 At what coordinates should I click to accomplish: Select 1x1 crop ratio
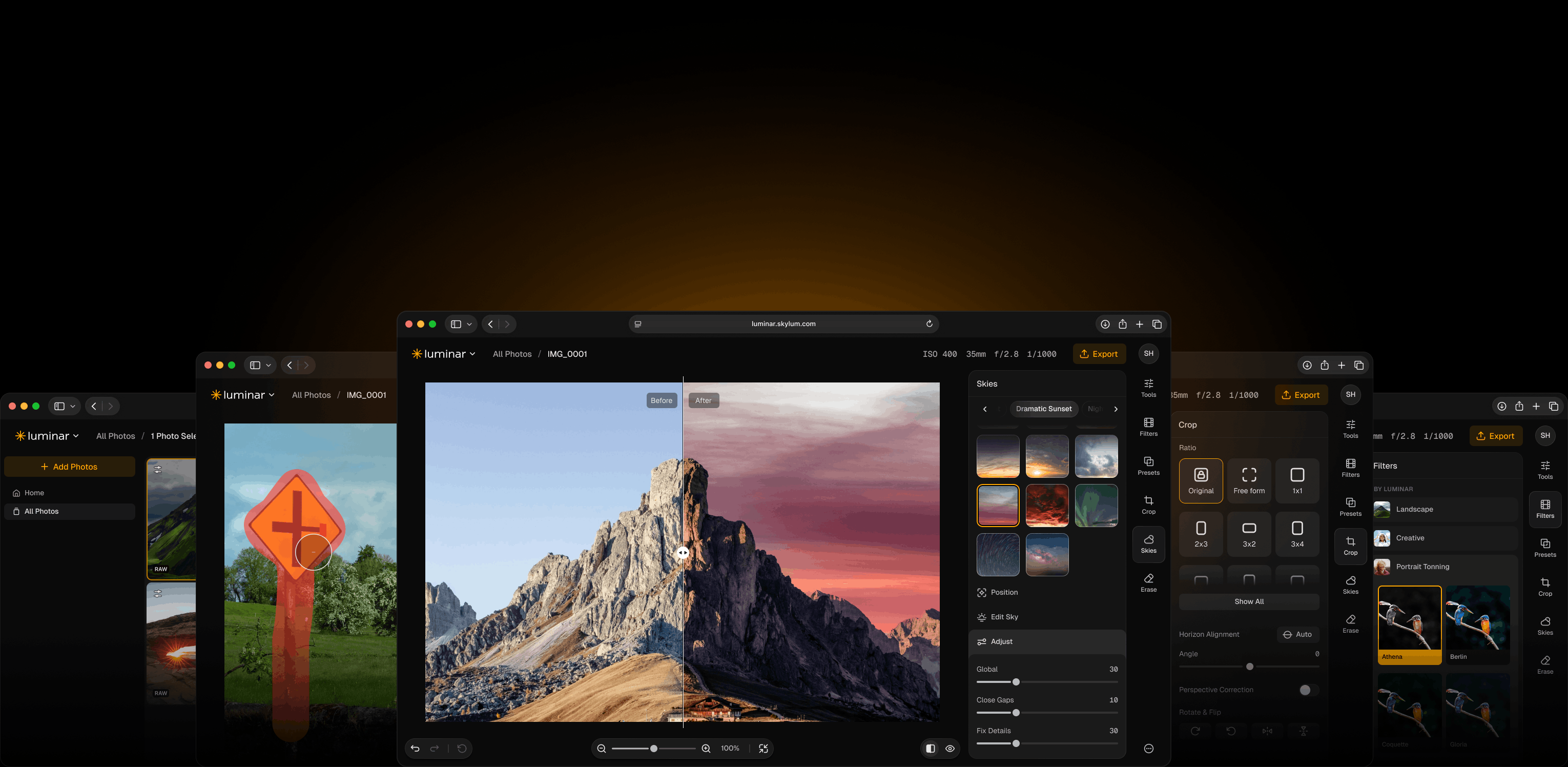point(1297,481)
